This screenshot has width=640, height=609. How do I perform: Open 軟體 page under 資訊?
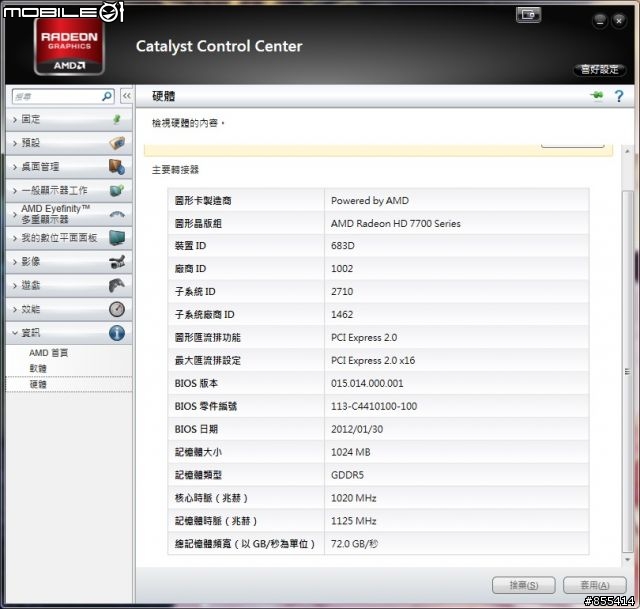click(38, 368)
